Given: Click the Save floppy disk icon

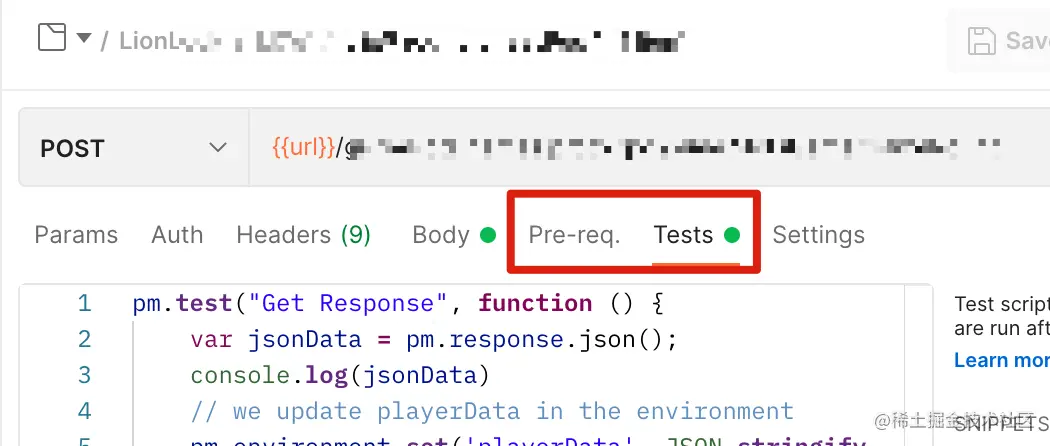Looking at the screenshot, I should 982,41.
